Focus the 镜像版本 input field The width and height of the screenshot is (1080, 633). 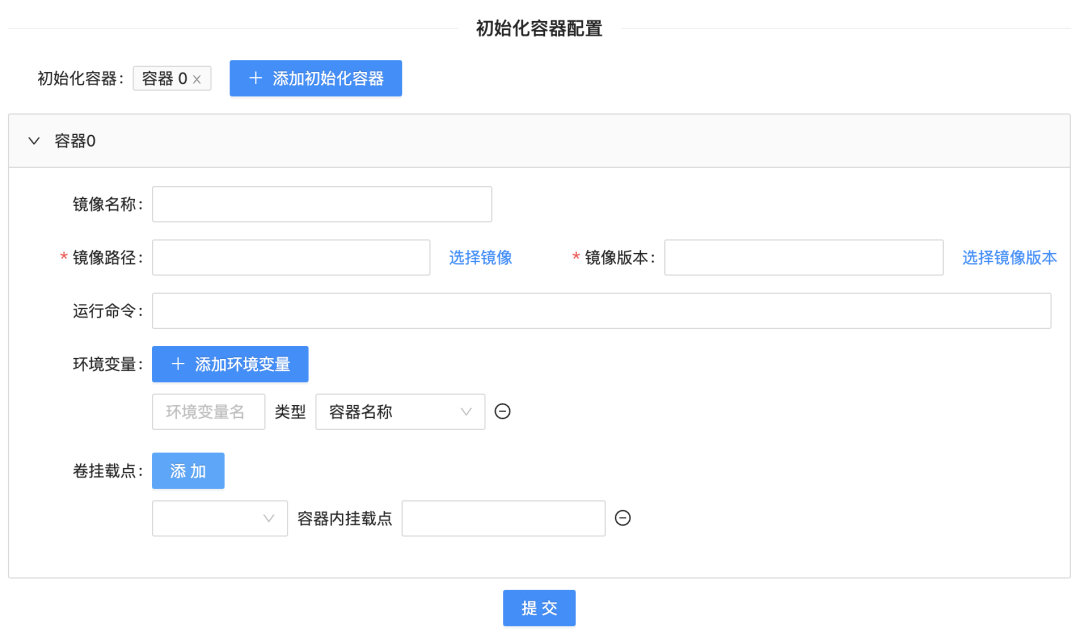point(804,258)
